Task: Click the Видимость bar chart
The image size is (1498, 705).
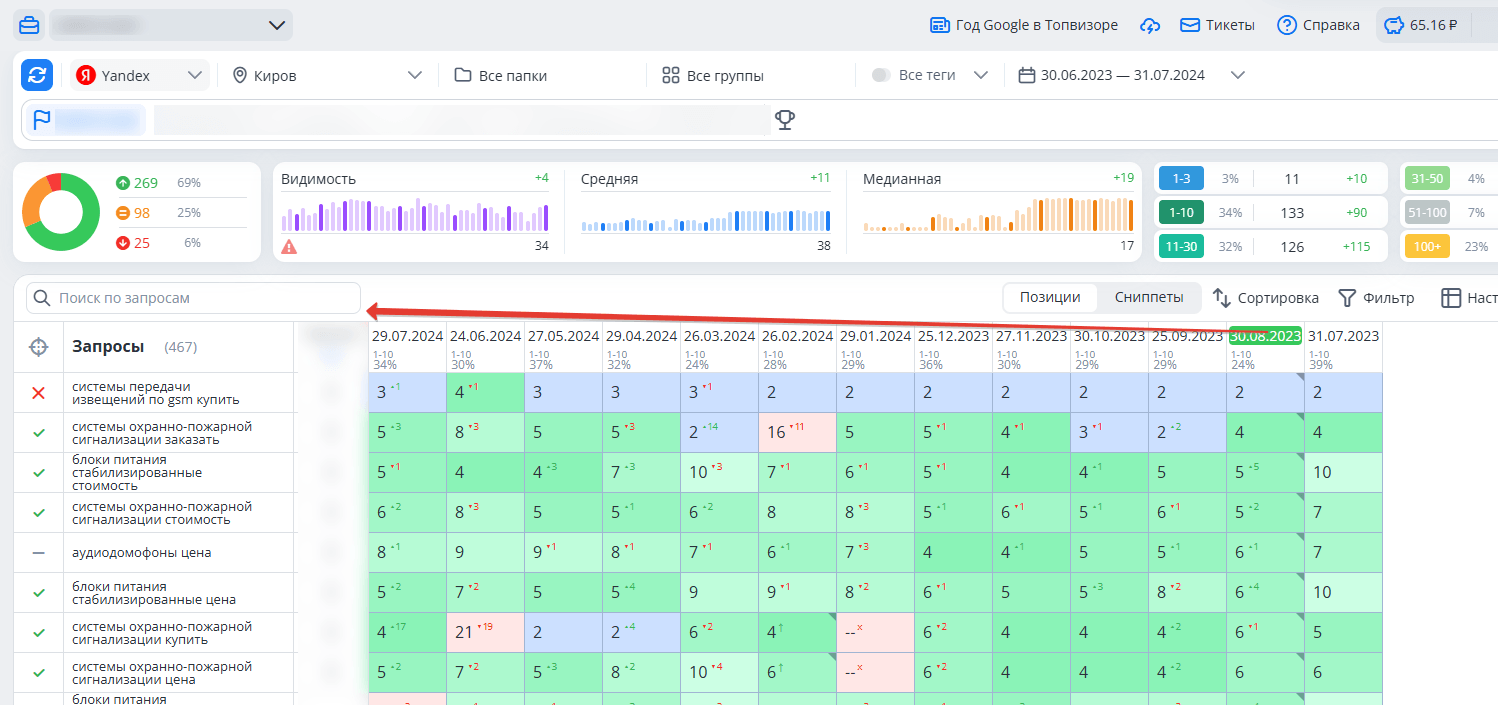Action: [x=415, y=216]
